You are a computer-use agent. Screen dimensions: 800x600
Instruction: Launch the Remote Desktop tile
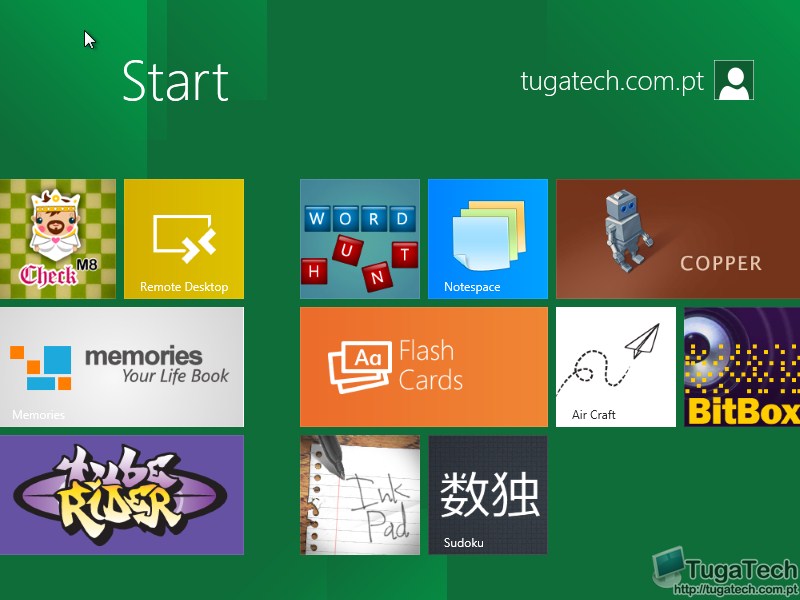(184, 239)
